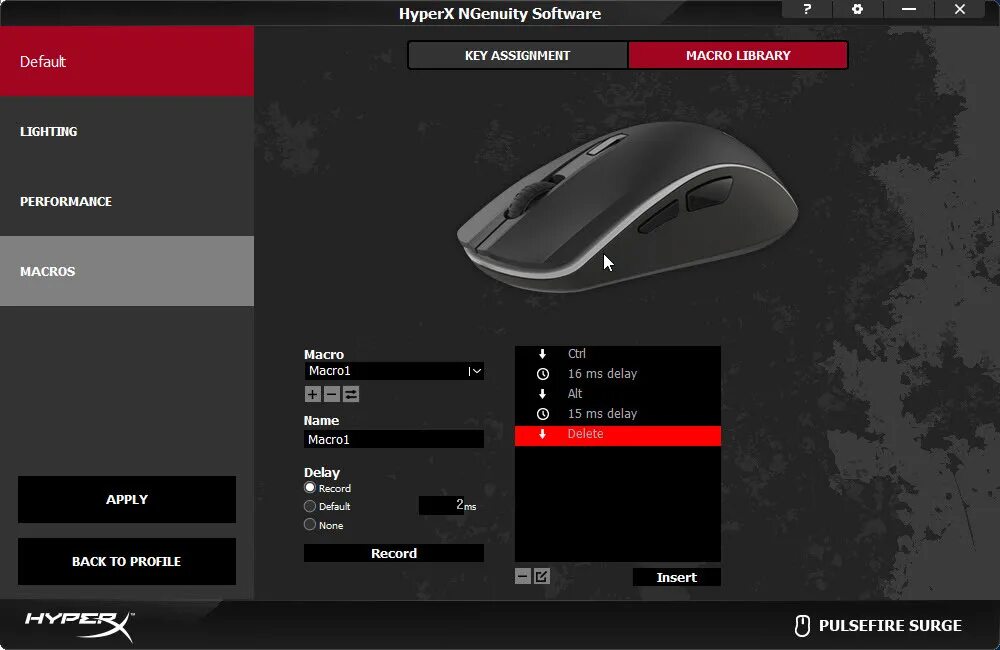This screenshot has width=1000, height=650.
Task: Select the Default profile
Action: (x=127, y=61)
